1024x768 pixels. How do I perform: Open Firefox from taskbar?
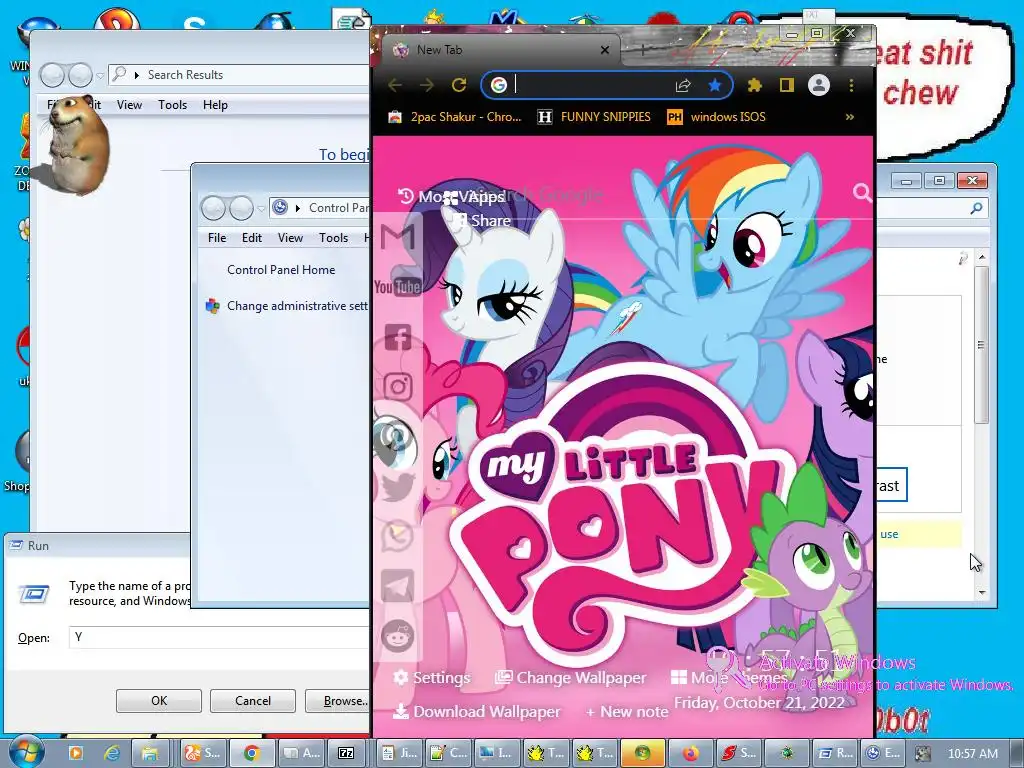[x=691, y=754]
